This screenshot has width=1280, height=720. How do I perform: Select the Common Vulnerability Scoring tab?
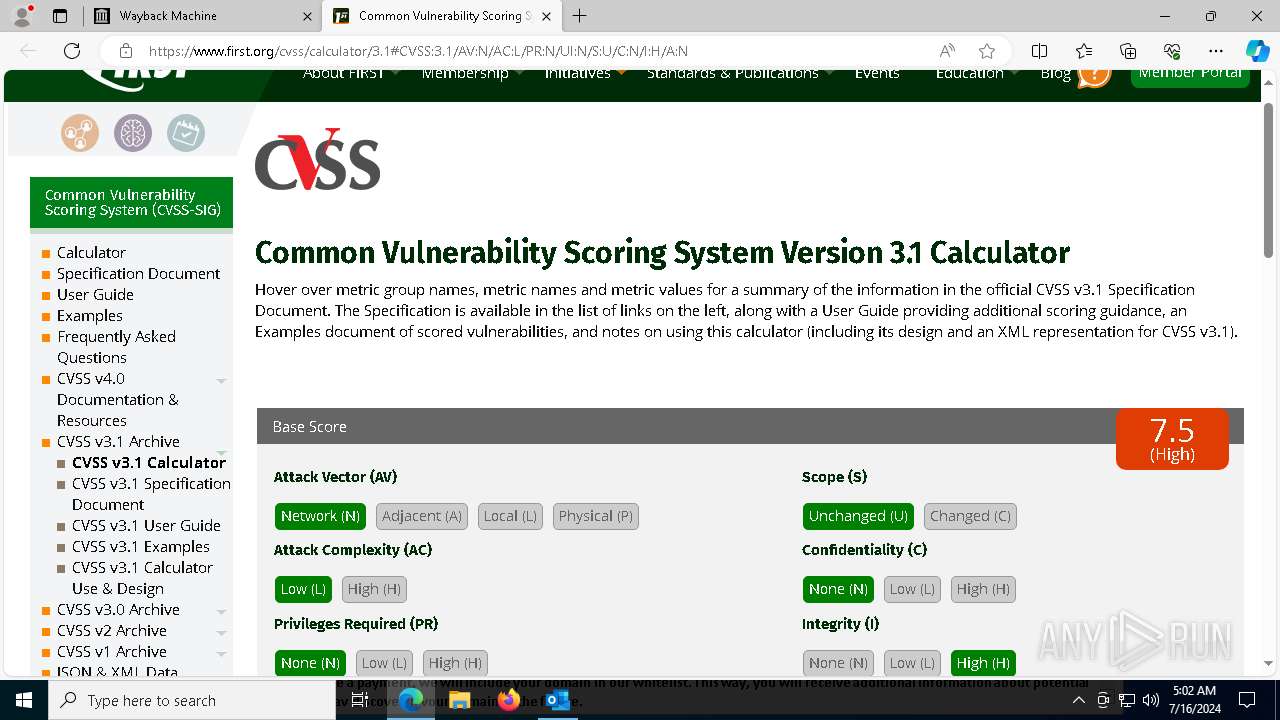click(441, 16)
